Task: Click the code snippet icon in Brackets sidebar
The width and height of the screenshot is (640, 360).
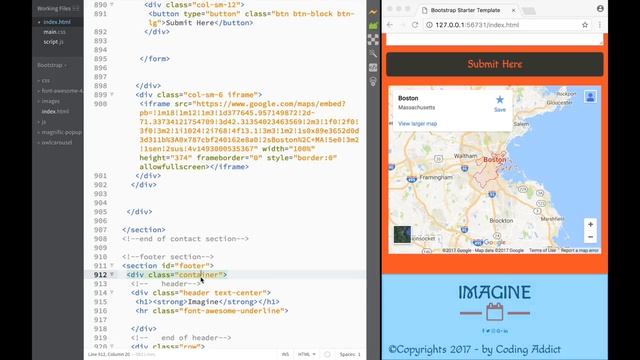Action: (373, 67)
